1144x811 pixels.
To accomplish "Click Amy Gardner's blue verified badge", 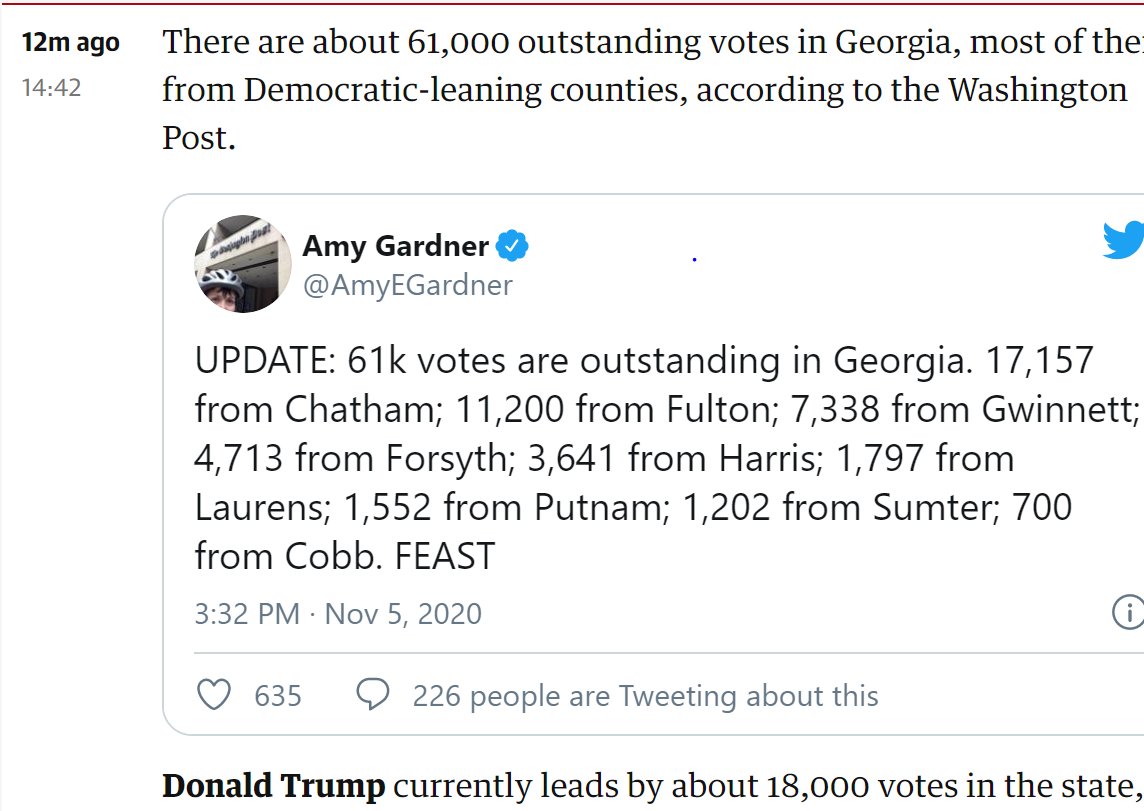I will [514, 245].
